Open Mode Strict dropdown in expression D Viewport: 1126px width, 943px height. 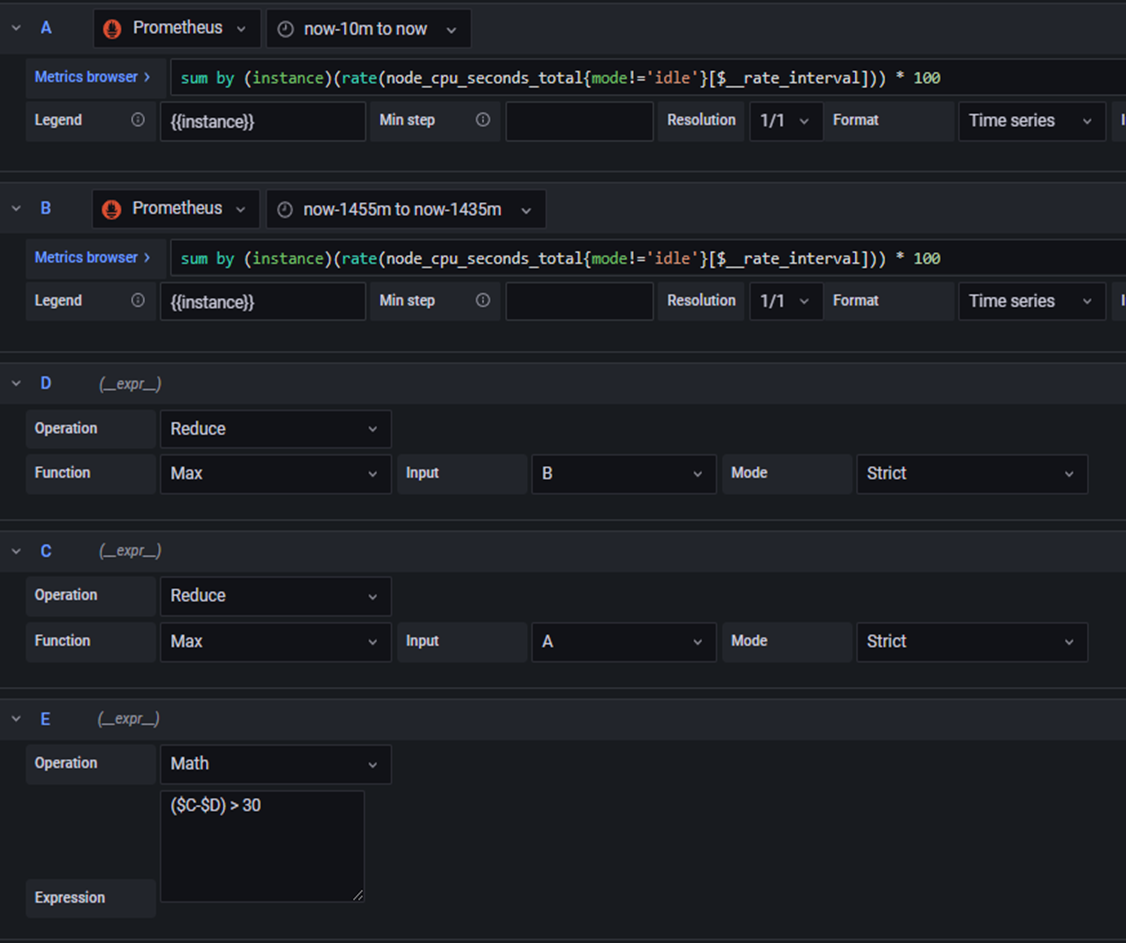(972, 473)
